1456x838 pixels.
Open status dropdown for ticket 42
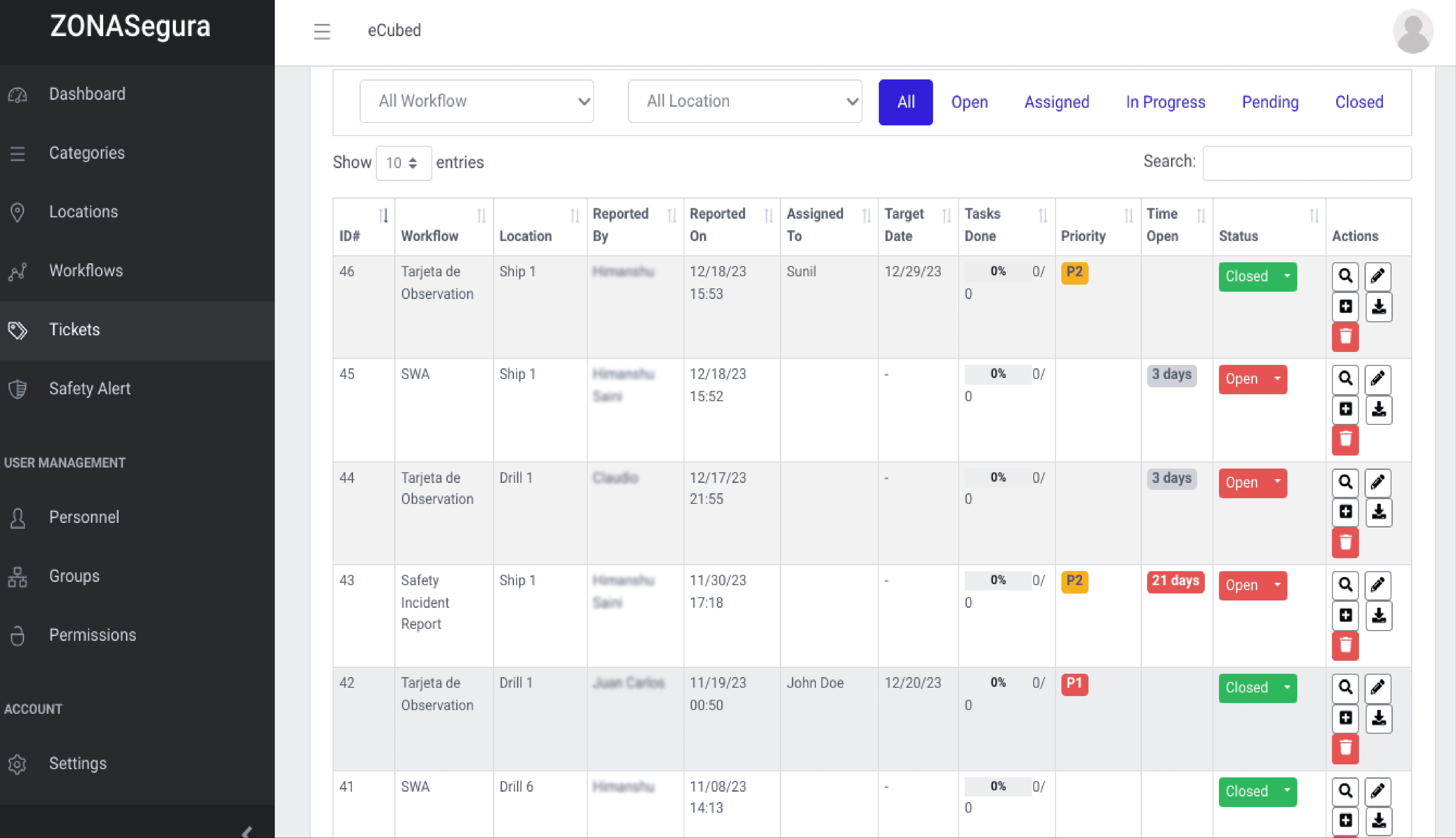(x=1257, y=688)
